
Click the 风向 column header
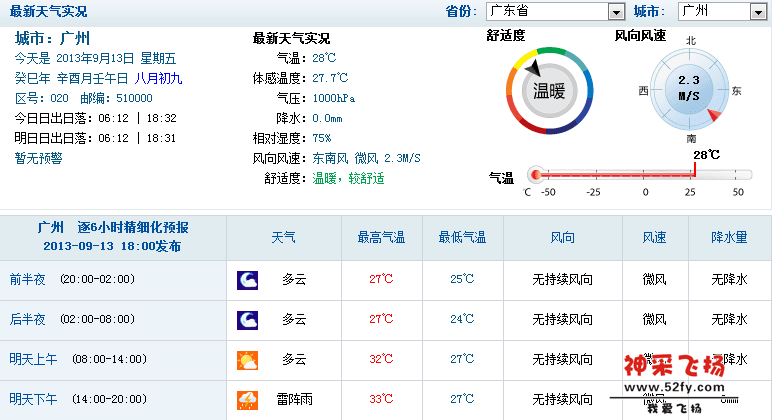click(x=563, y=237)
